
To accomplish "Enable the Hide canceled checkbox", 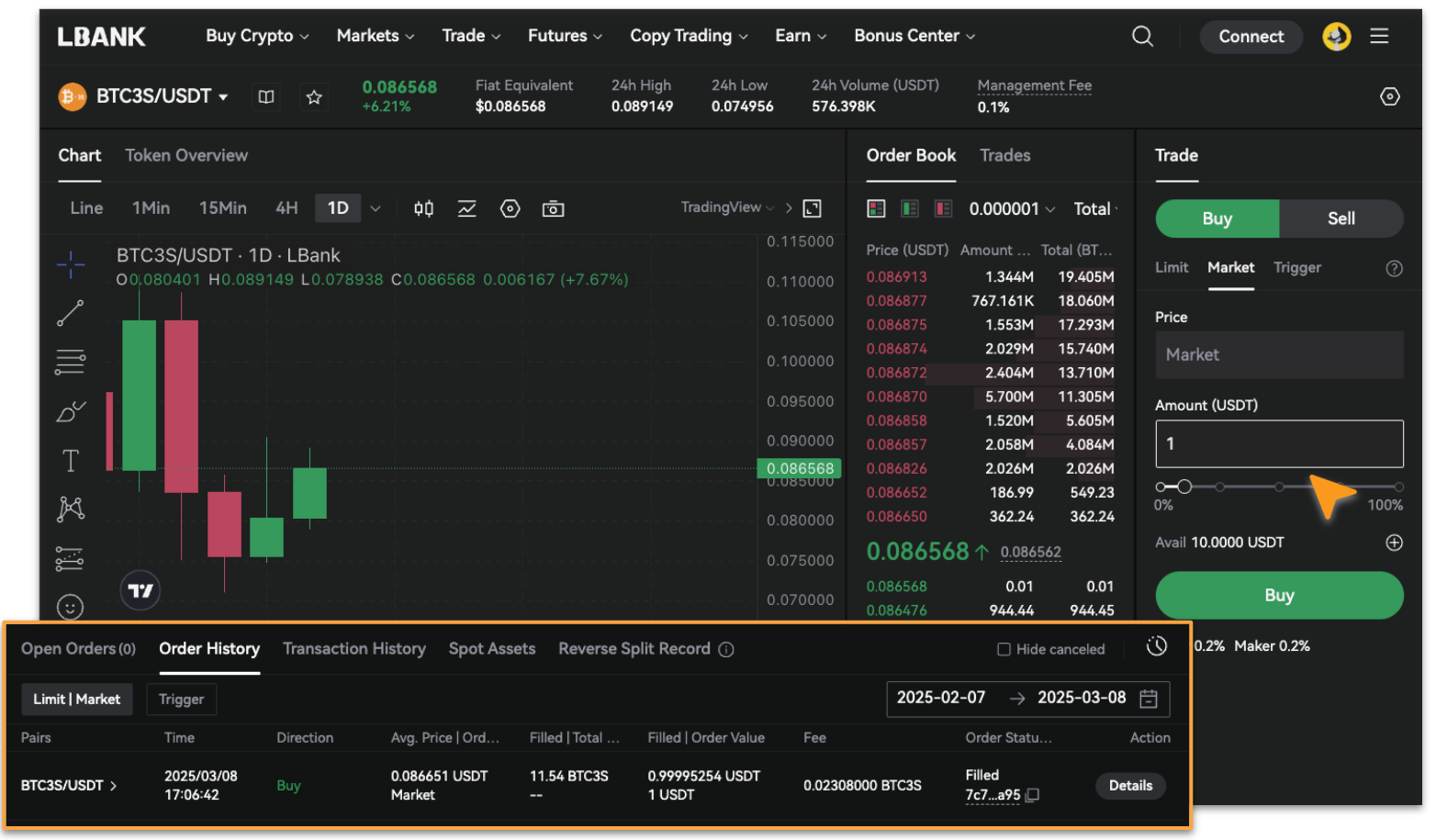I will point(1003,649).
